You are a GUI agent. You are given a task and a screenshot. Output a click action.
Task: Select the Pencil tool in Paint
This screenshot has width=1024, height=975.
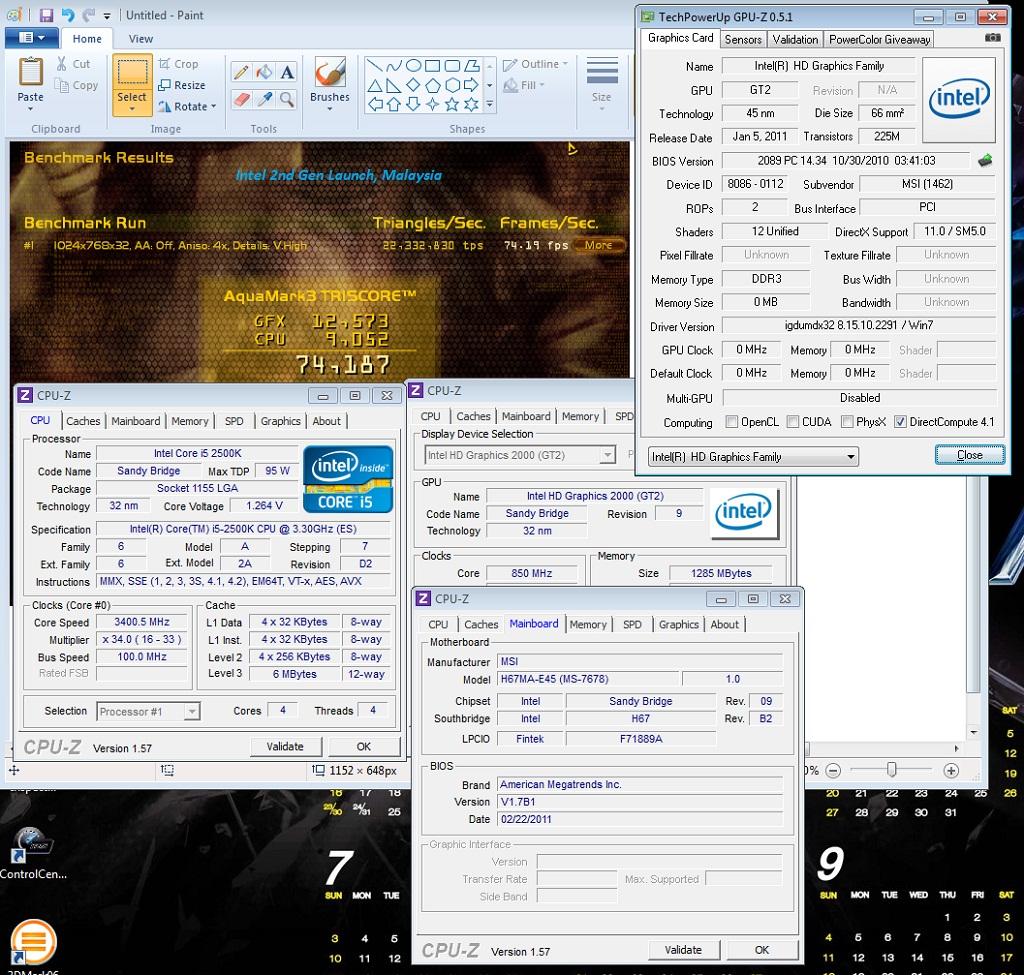coord(241,72)
